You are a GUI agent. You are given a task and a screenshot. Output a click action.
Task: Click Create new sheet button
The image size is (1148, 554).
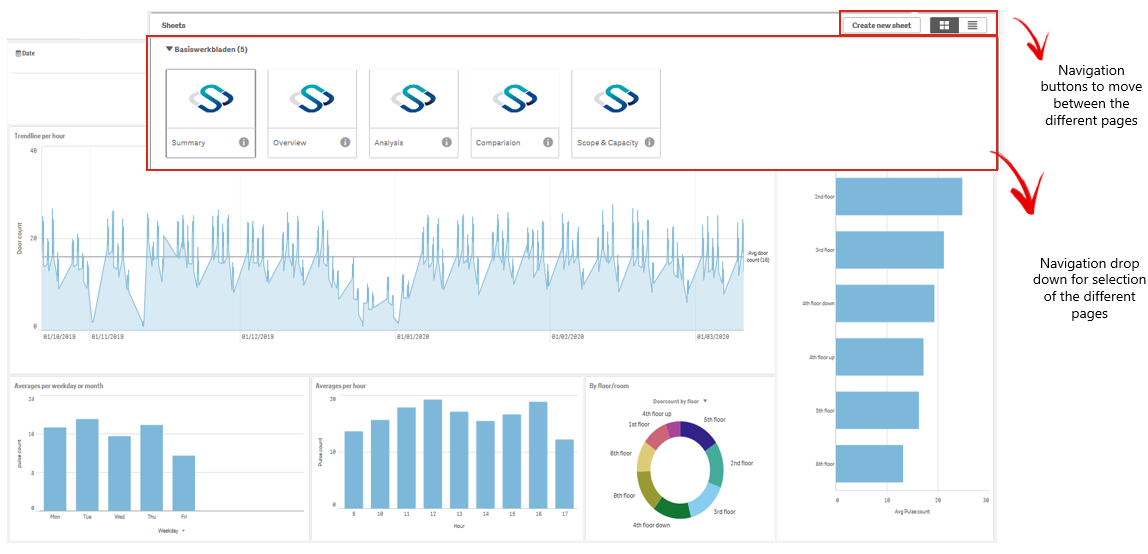point(881,25)
